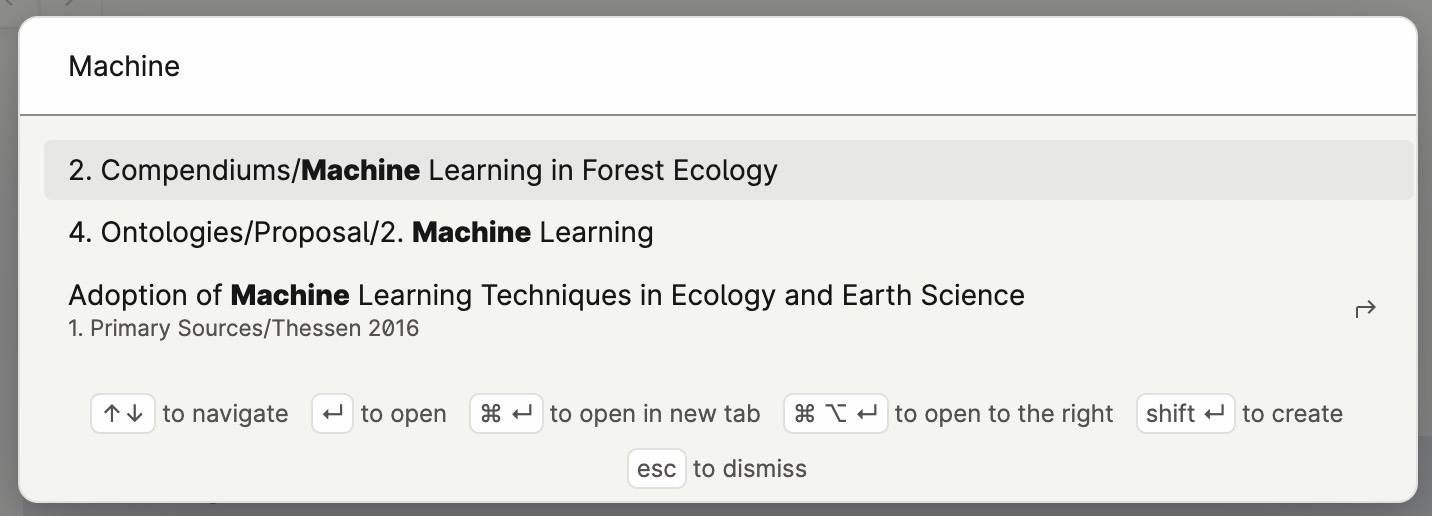Click the command-option-return key icon

[836, 414]
